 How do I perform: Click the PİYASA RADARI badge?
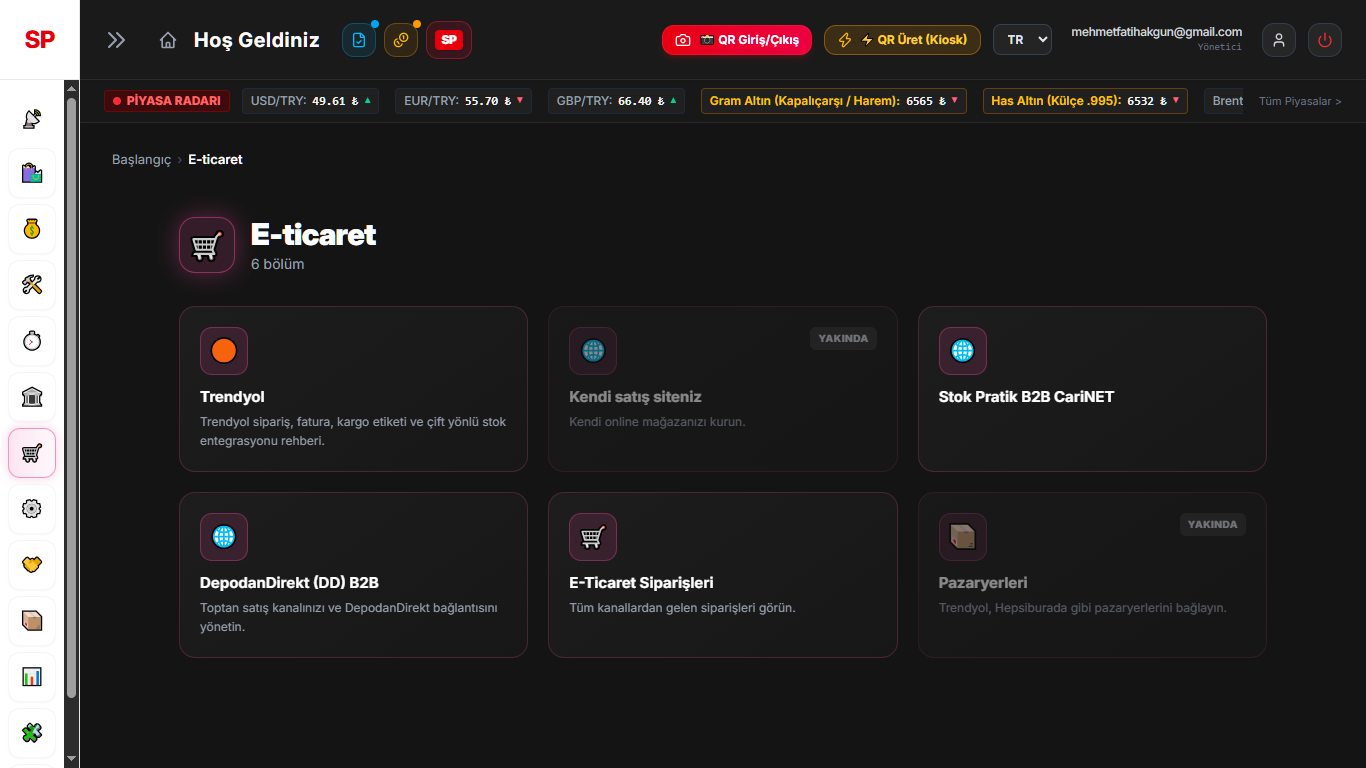167,101
